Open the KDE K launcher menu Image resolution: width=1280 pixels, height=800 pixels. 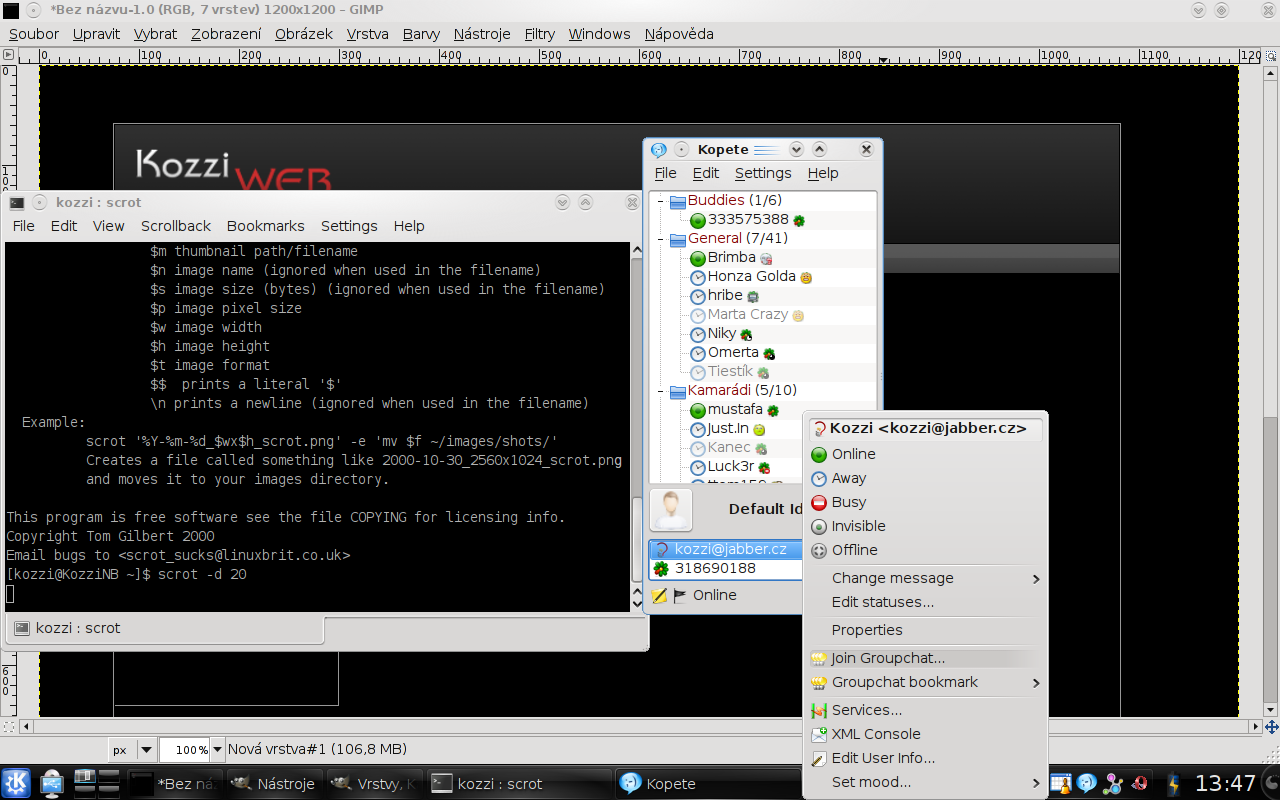coord(16,783)
